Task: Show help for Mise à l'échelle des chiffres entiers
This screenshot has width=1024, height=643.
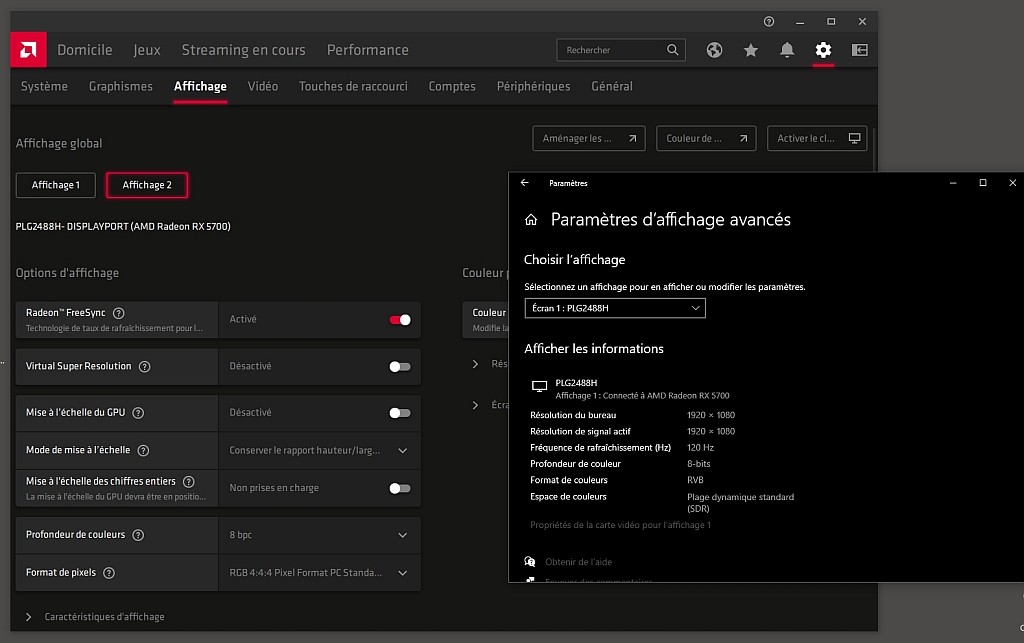Action: tap(189, 482)
